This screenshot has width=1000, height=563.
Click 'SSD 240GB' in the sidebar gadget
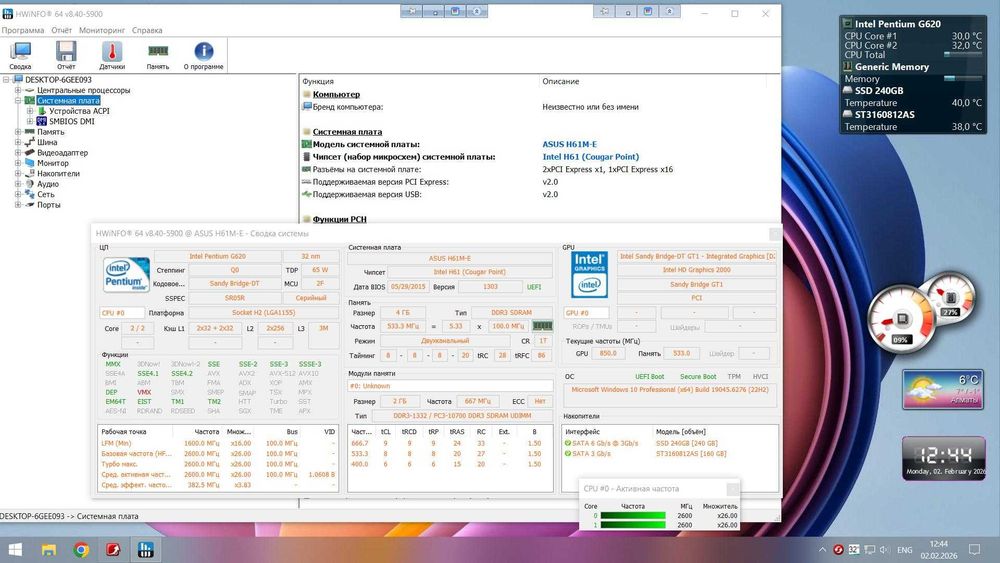click(x=879, y=91)
